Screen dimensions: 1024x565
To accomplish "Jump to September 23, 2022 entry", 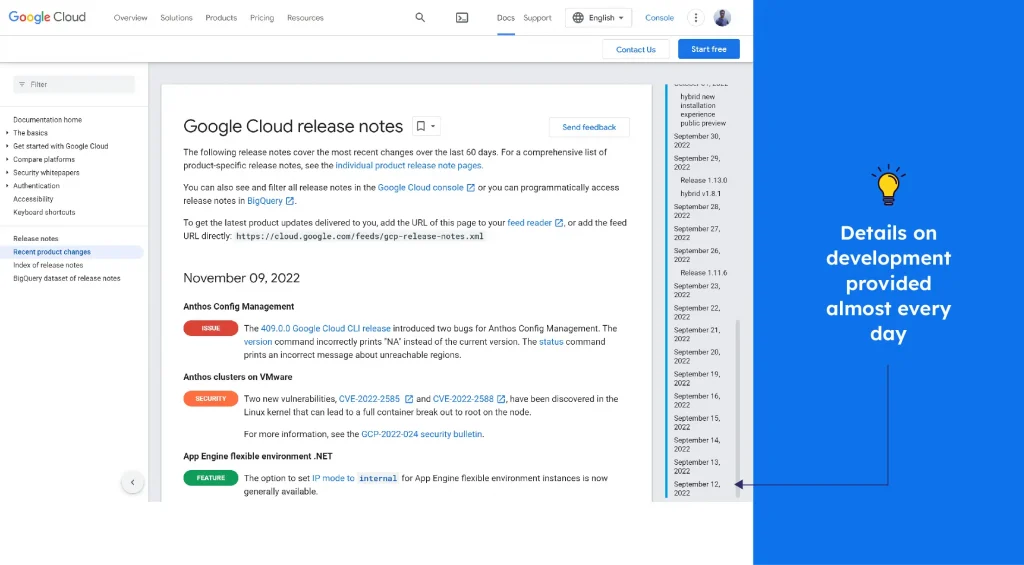I will 697,290.
